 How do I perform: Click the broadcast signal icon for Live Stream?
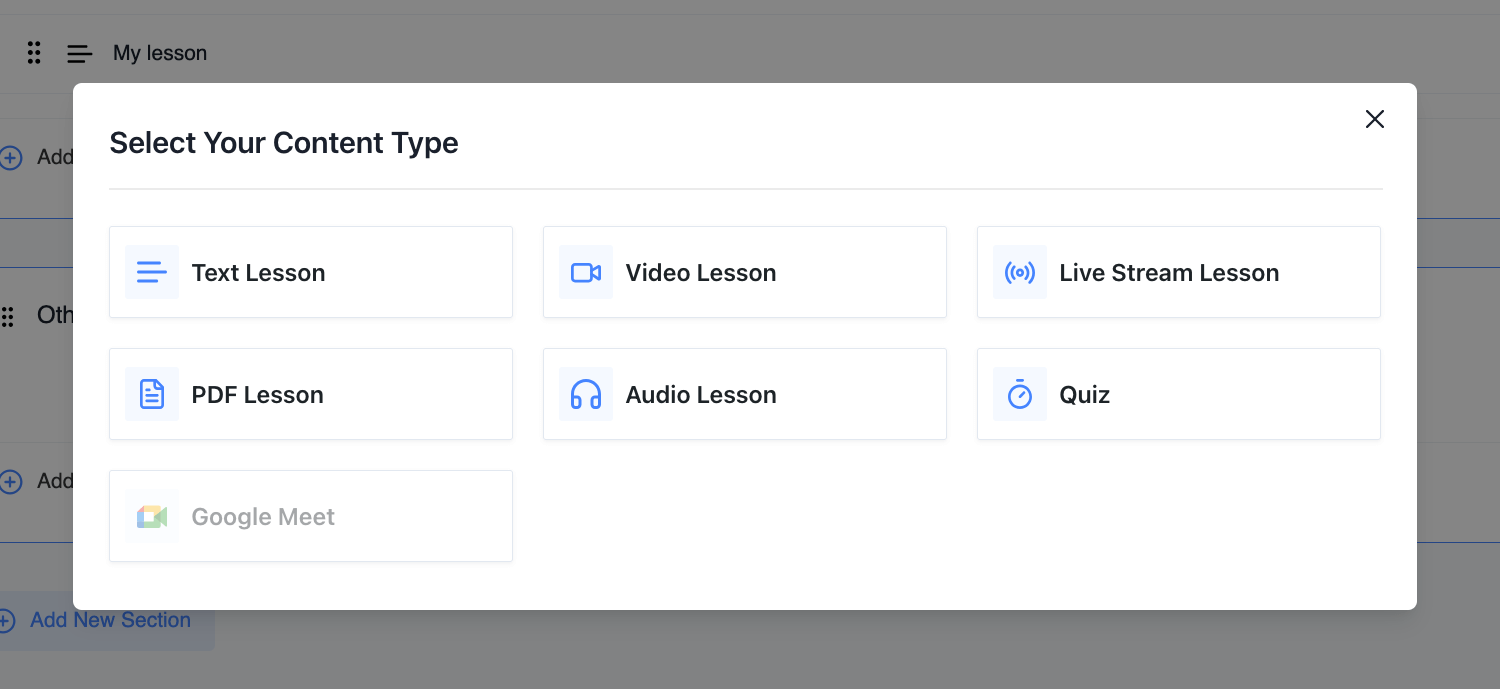tap(1020, 272)
